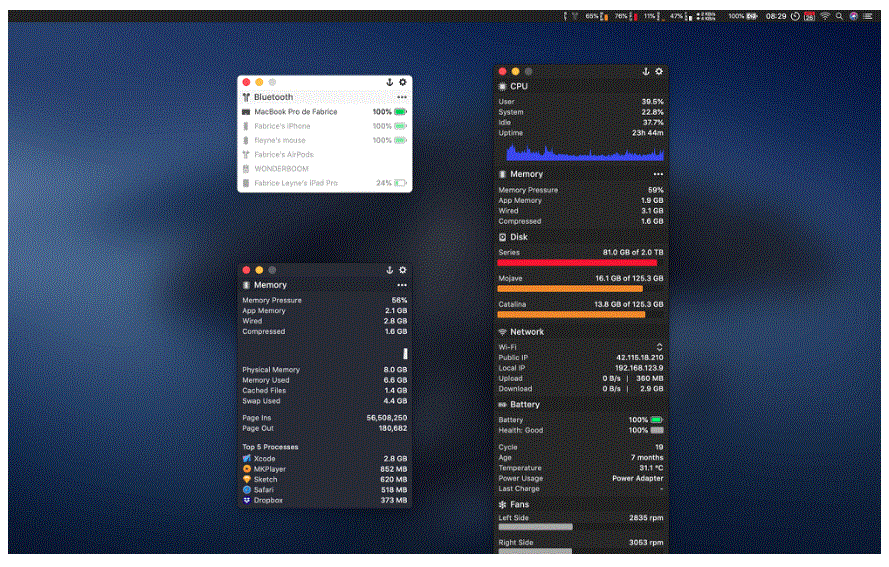
Task: Open the calendar date icon in menu bar
Action: coord(810,16)
